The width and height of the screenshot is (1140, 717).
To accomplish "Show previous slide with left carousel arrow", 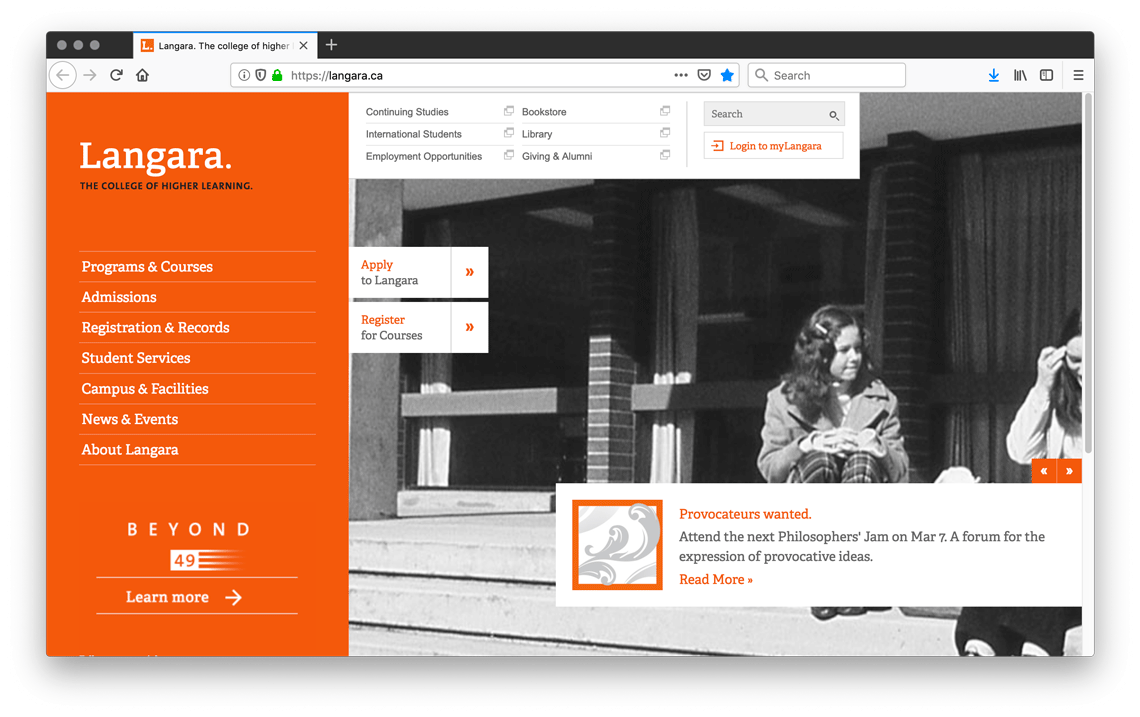I will click(x=1044, y=471).
